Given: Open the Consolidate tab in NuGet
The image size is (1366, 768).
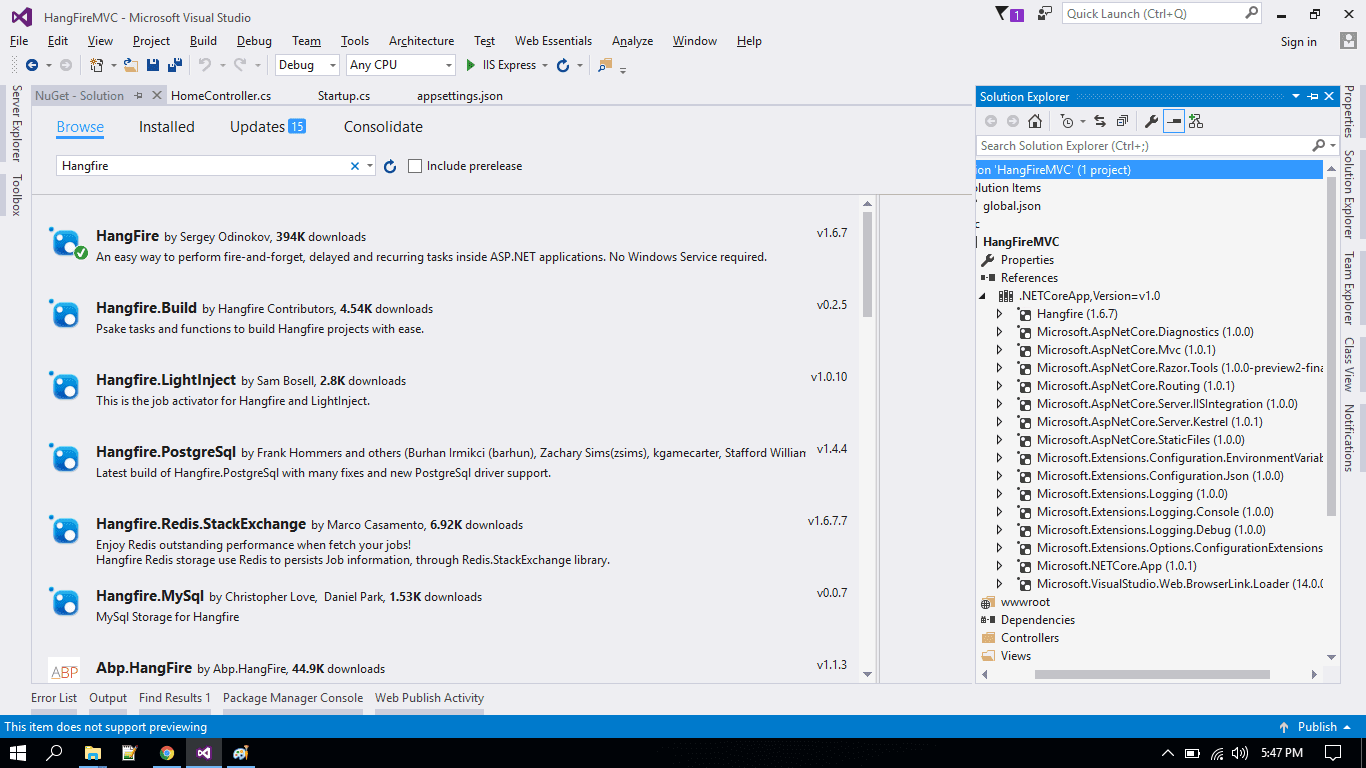Looking at the screenshot, I should tap(383, 127).
